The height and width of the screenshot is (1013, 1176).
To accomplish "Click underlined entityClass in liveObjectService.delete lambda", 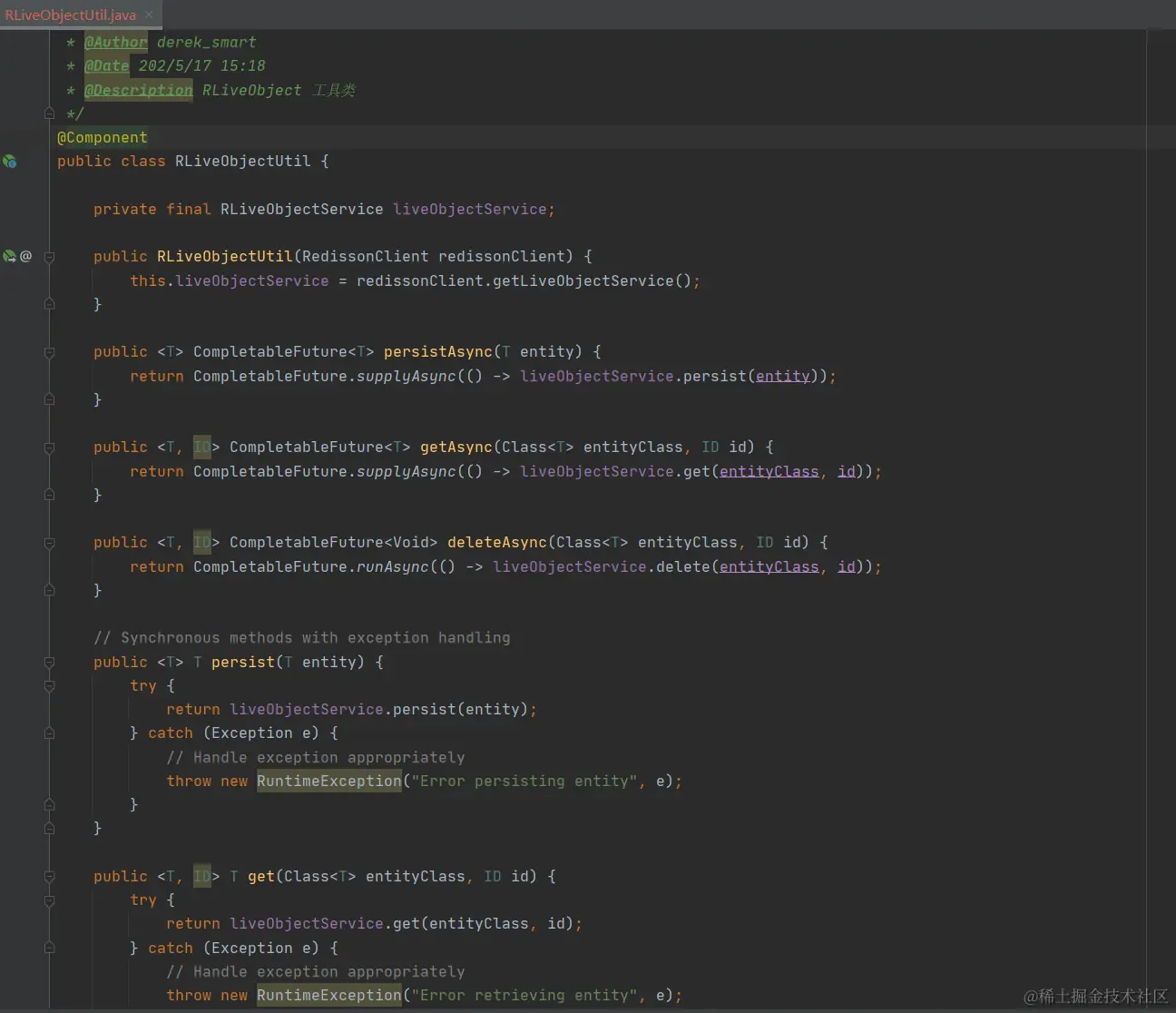I will tap(769, 566).
